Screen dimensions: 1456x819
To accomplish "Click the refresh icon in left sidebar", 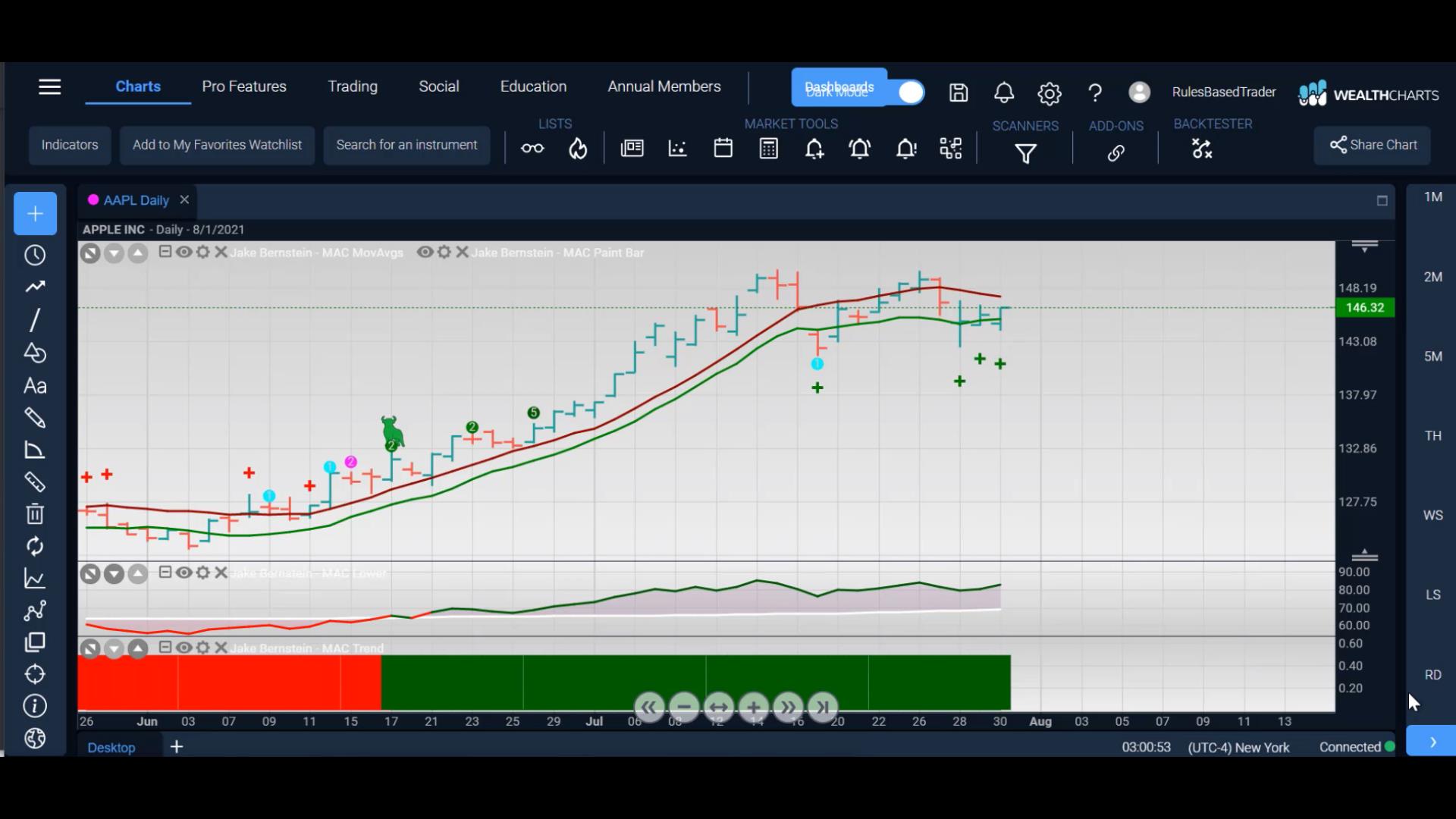I will (35, 546).
